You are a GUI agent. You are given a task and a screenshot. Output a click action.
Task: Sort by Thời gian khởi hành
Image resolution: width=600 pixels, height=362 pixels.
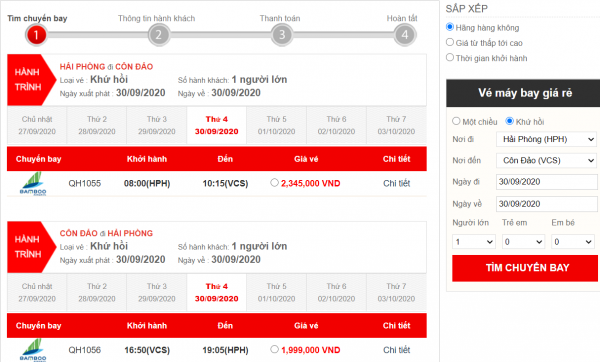[x=450, y=57]
